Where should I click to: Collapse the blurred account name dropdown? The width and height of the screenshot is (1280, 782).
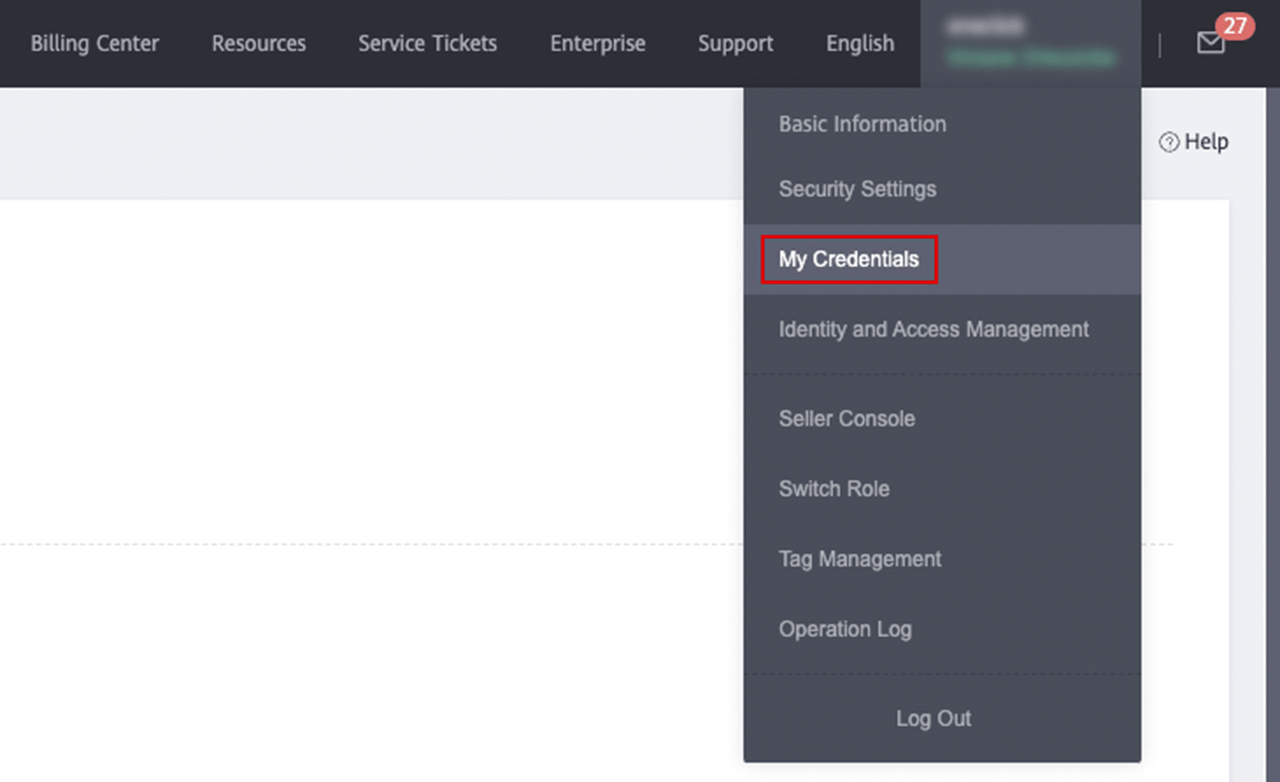1030,43
